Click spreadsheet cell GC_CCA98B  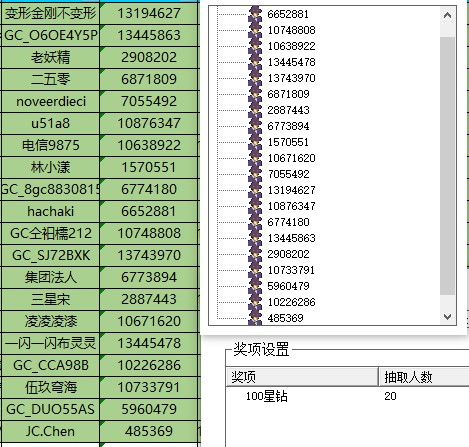(x=51, y=365)
